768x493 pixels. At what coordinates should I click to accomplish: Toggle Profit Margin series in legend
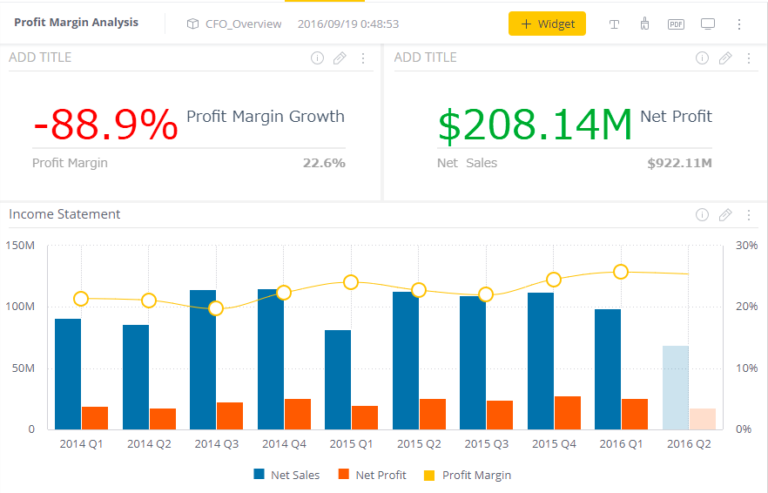tap(467, 475)
